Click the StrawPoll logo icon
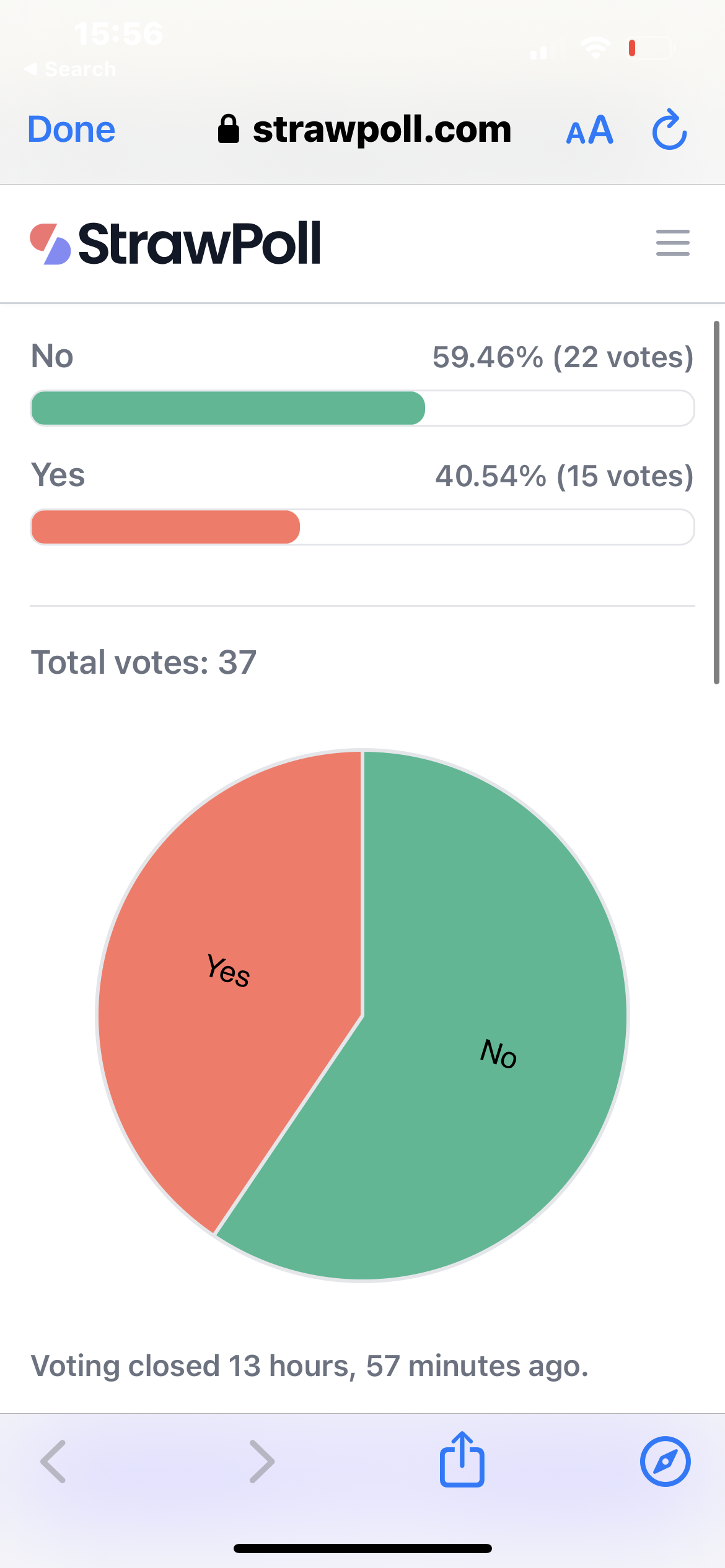Image resolution: width=725 pixels, height=1568 pixels. (51, 243)
